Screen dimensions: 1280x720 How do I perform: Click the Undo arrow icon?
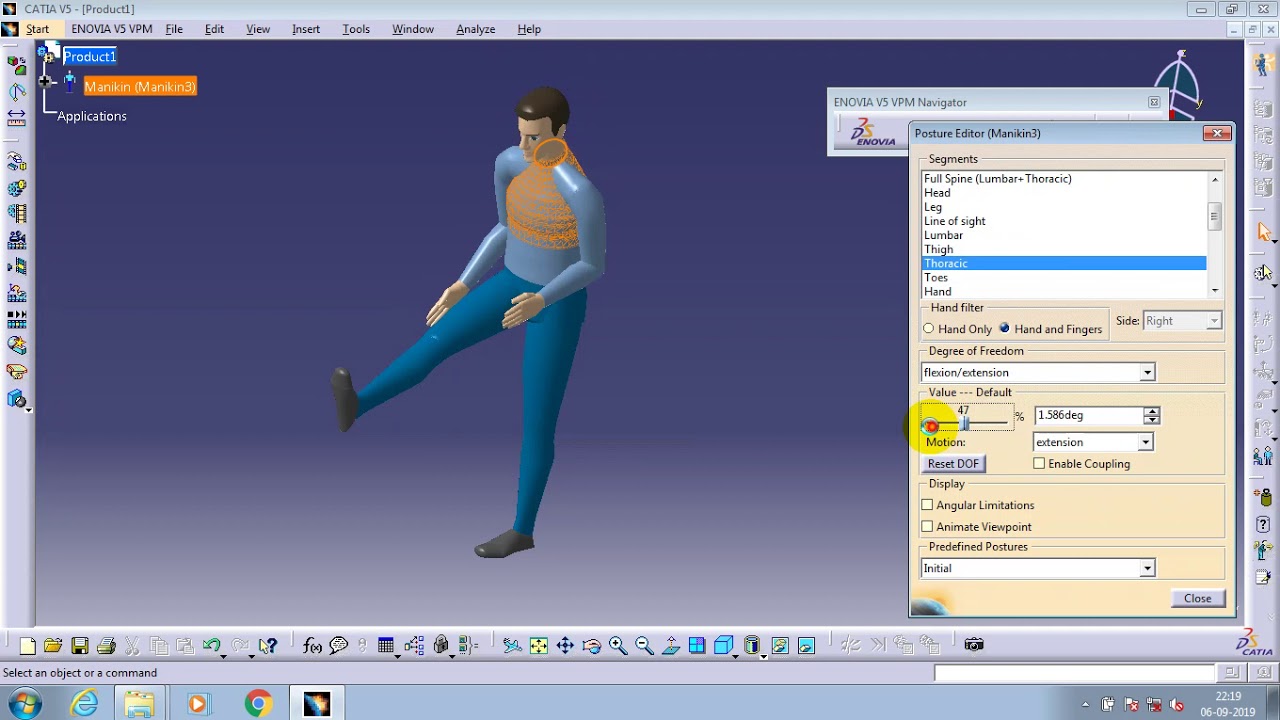(x=211, y=646)
